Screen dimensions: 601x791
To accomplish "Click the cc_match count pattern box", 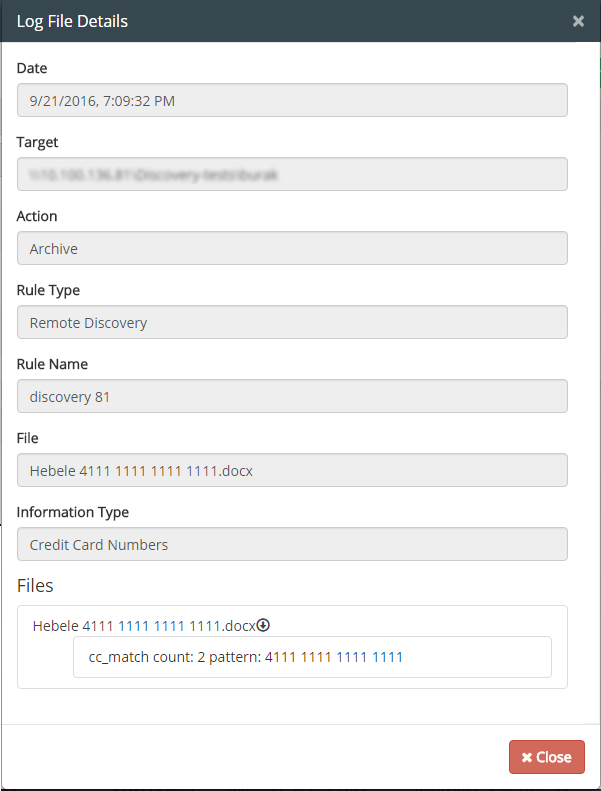I will pos(312,657).
